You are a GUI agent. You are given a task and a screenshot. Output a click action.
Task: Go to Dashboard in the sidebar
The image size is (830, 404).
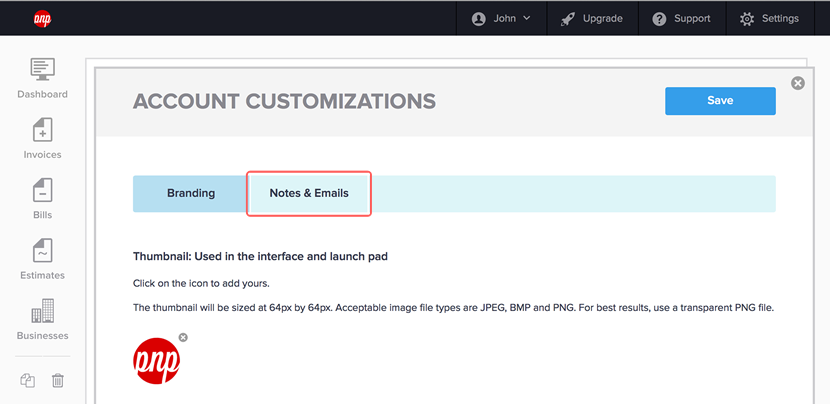coord(42,78)
